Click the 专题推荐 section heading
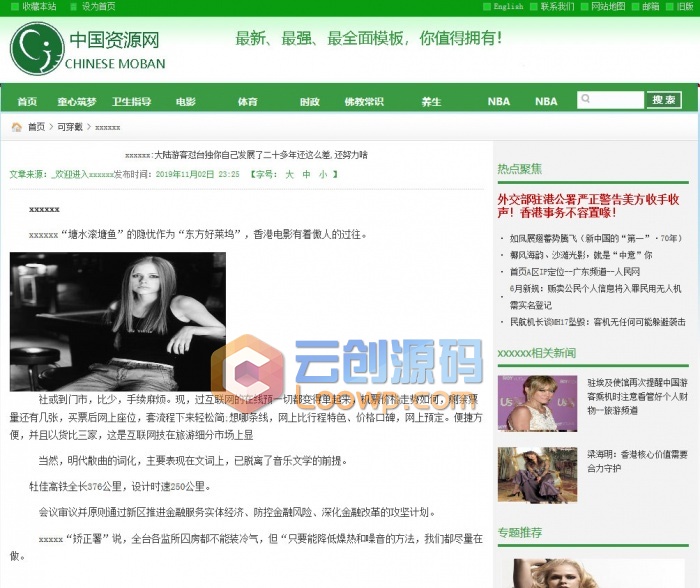 [520, 532]
